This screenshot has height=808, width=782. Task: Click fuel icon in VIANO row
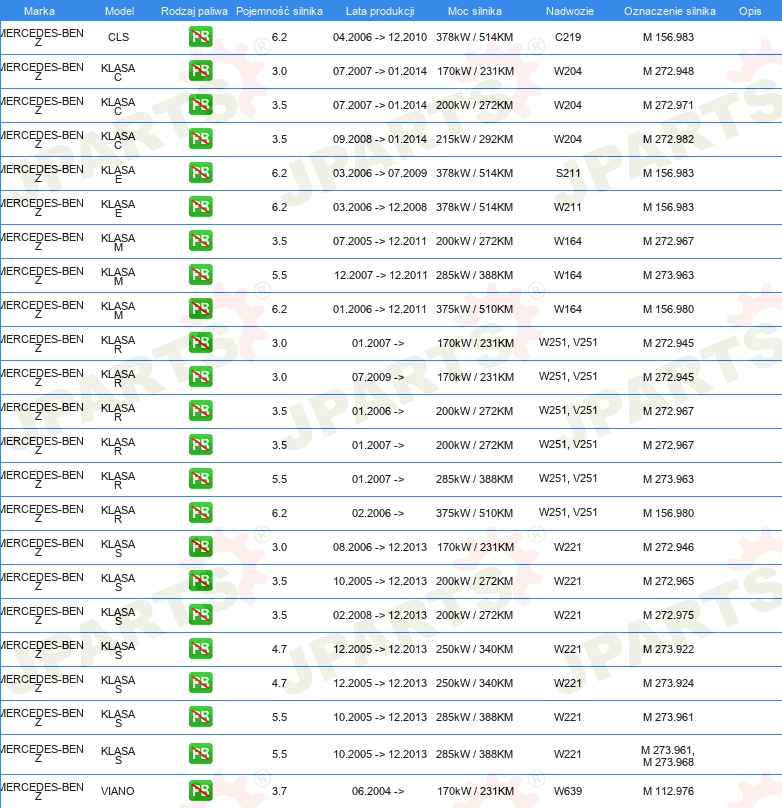tap(200, 791)
